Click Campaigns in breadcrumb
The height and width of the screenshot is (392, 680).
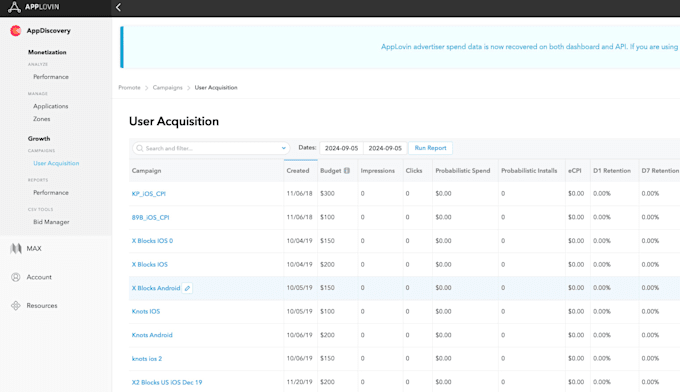[x=167, y=88]
